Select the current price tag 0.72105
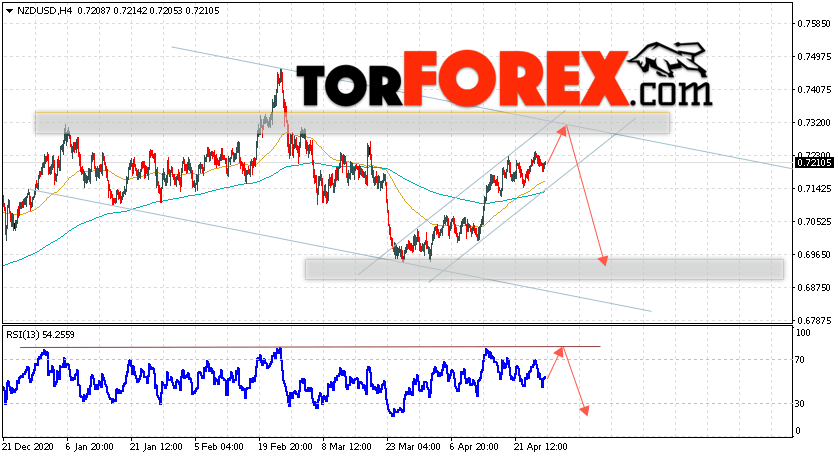 (814, 162)
